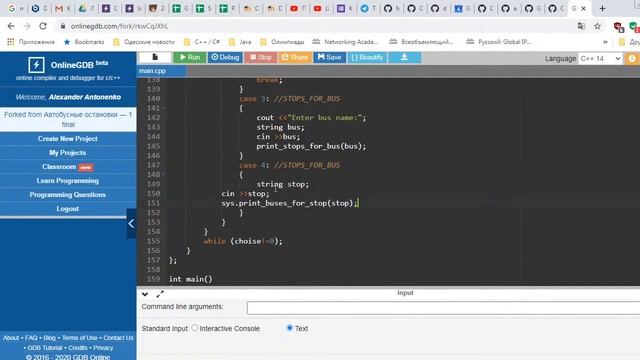Bookmark this page with the star
This screenshot has height=360, width=640.
coord(598,26)
